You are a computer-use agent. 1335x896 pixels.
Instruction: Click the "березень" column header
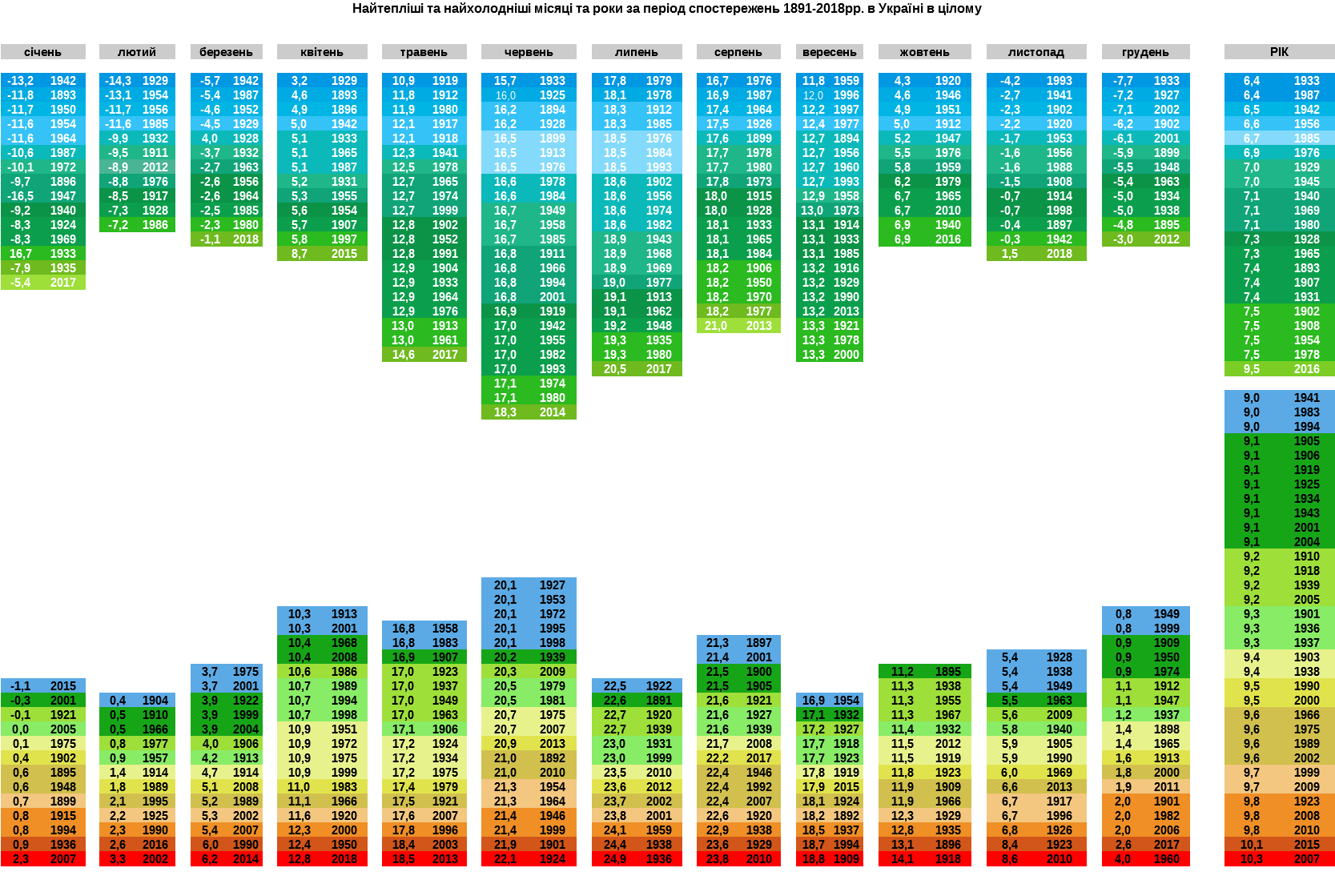(226, 52)
